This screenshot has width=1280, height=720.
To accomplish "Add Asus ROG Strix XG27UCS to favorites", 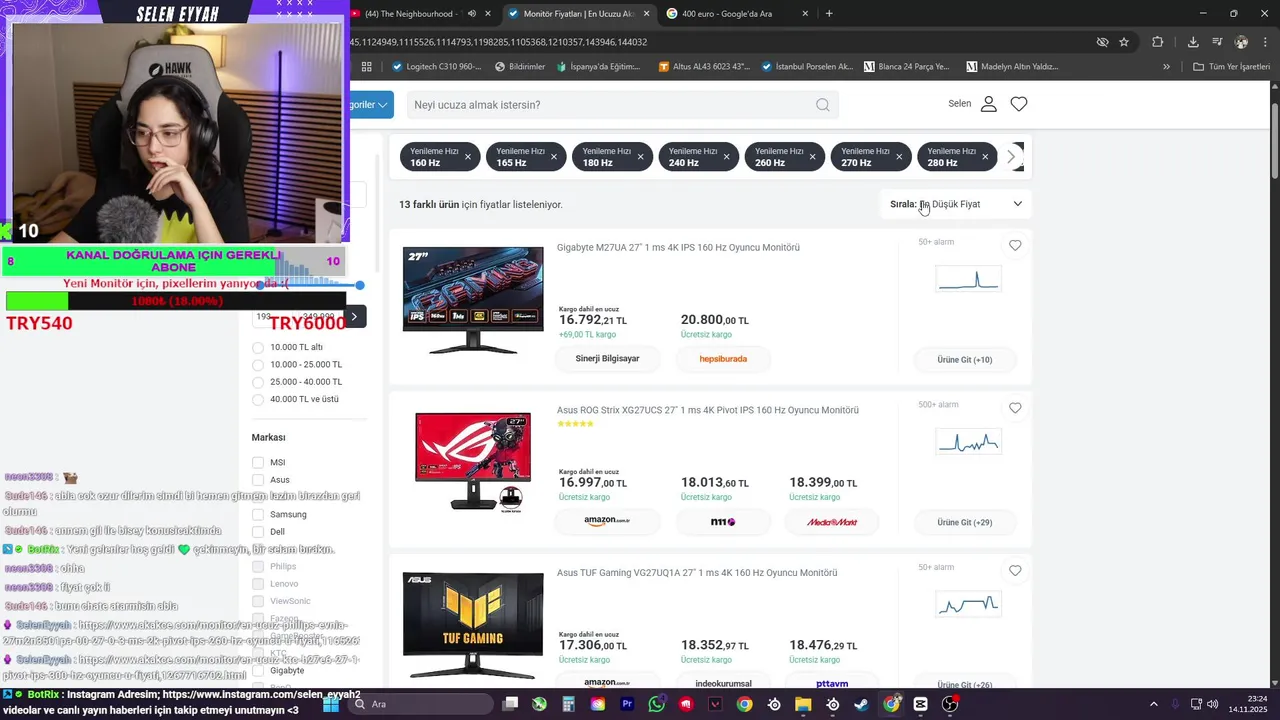I will (1015, 408).
